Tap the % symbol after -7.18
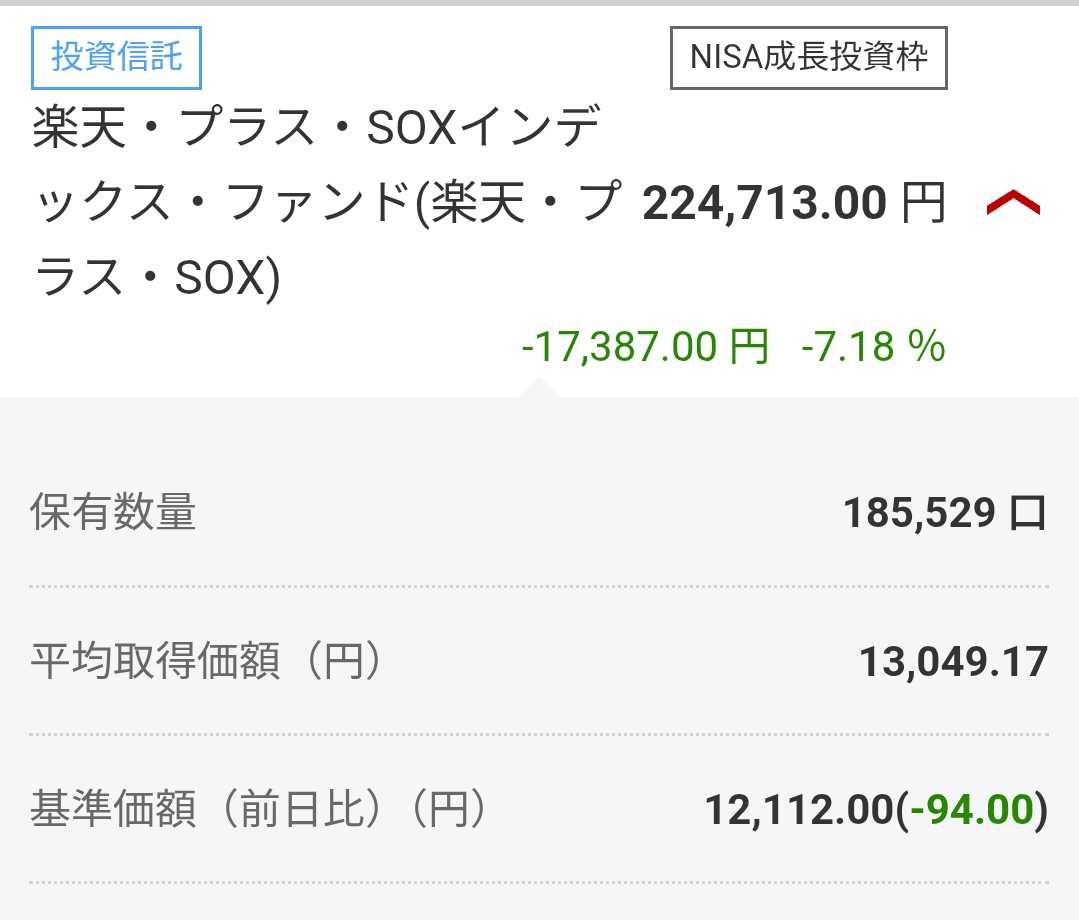1079x920 pixels. coord(926,347)
